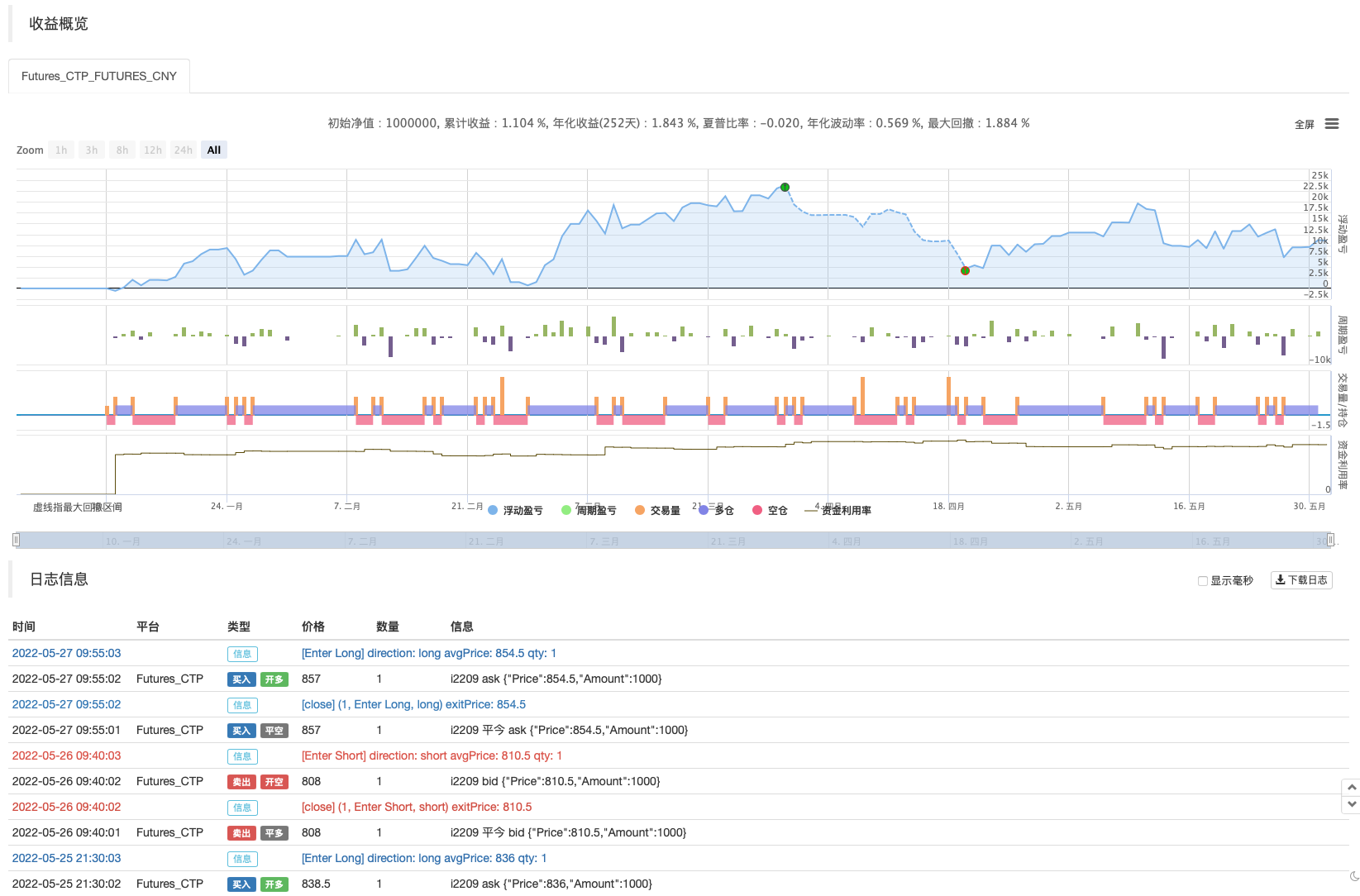Toggle the 多仓 legend series
The width and height of the screenshot is (1360, 896).
point(717,510)
